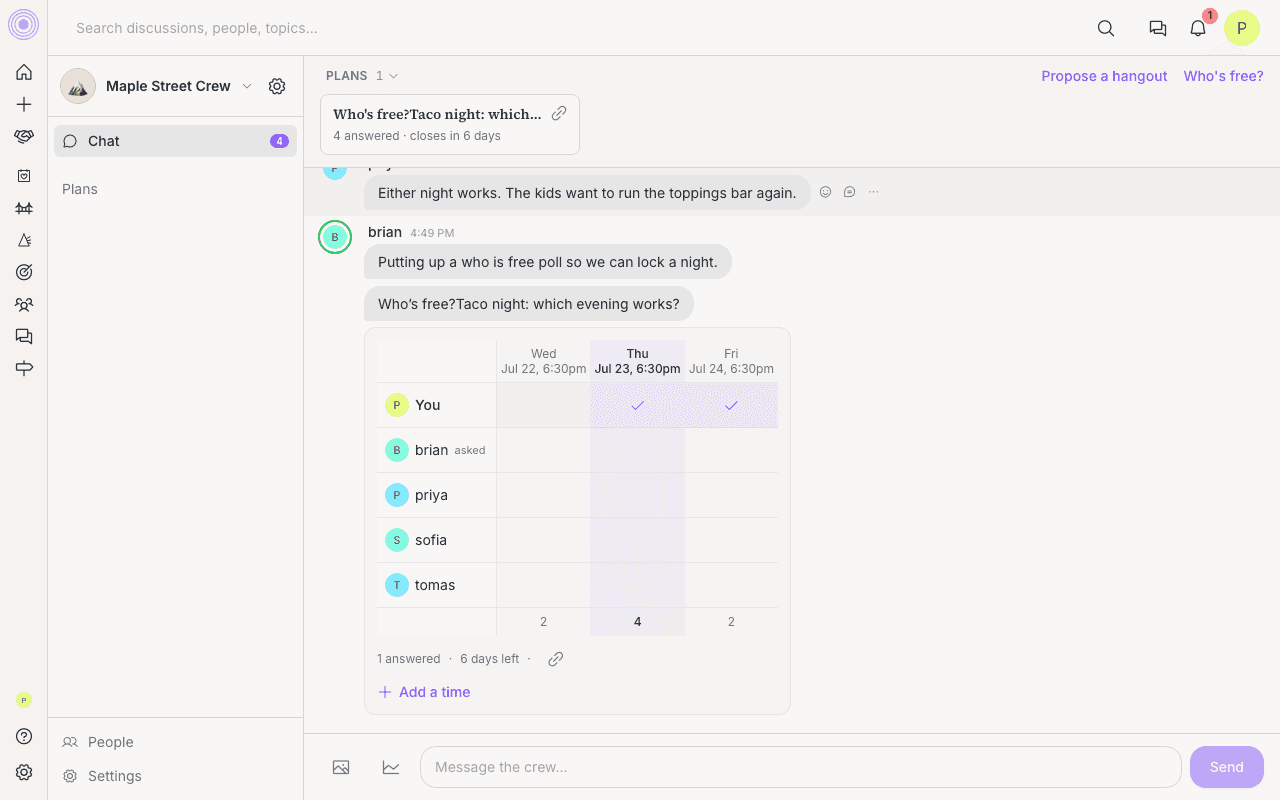This screenshot has width=1280, height=800.
Task: Click brian's name above his message
Action: 385,232
